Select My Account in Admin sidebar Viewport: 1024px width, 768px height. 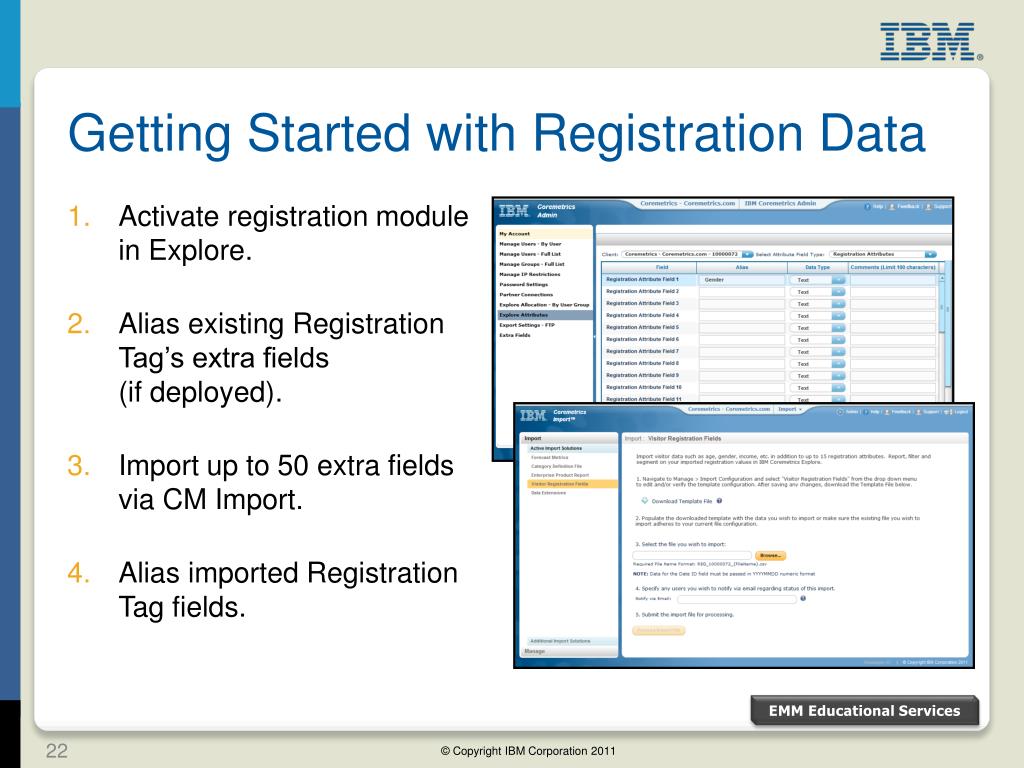click(x=545, y=234)
